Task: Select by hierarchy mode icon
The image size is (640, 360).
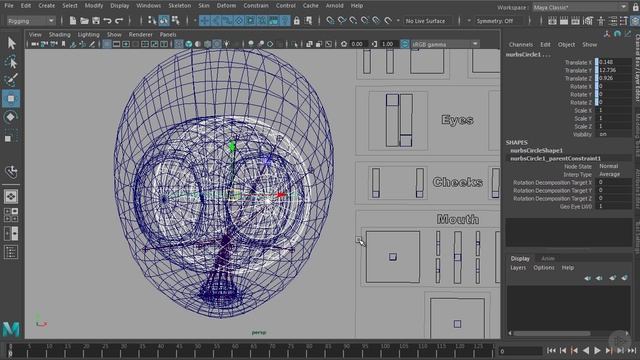Action: click(x=152, y=20)
